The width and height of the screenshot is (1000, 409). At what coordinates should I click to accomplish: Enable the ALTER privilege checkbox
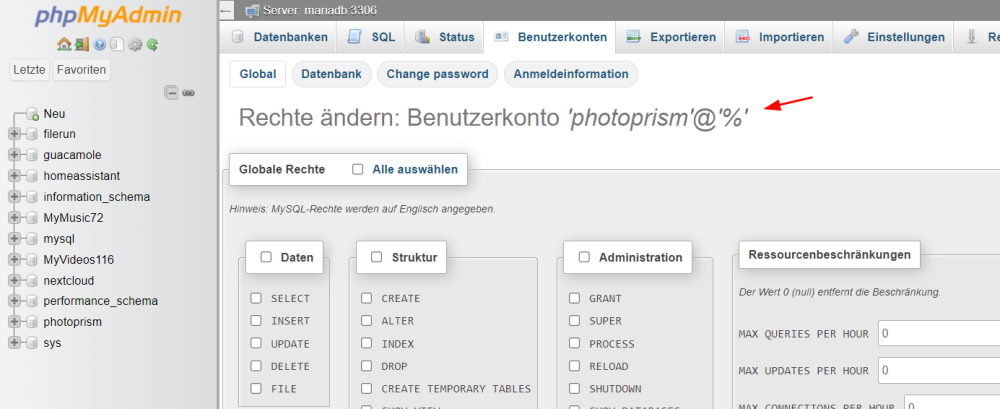367,320
